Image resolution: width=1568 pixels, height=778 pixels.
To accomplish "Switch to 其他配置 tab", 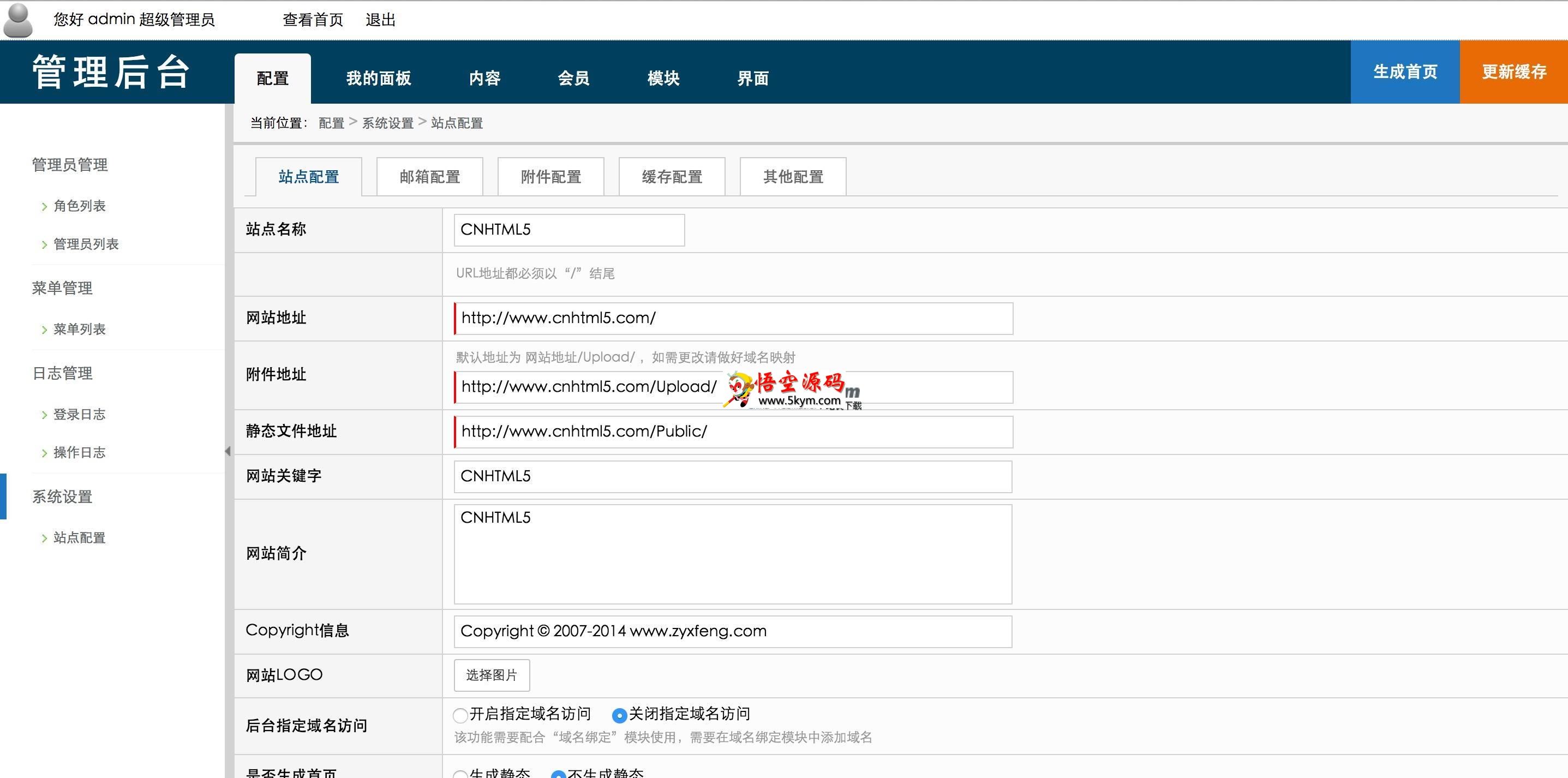I will point(793,177).
